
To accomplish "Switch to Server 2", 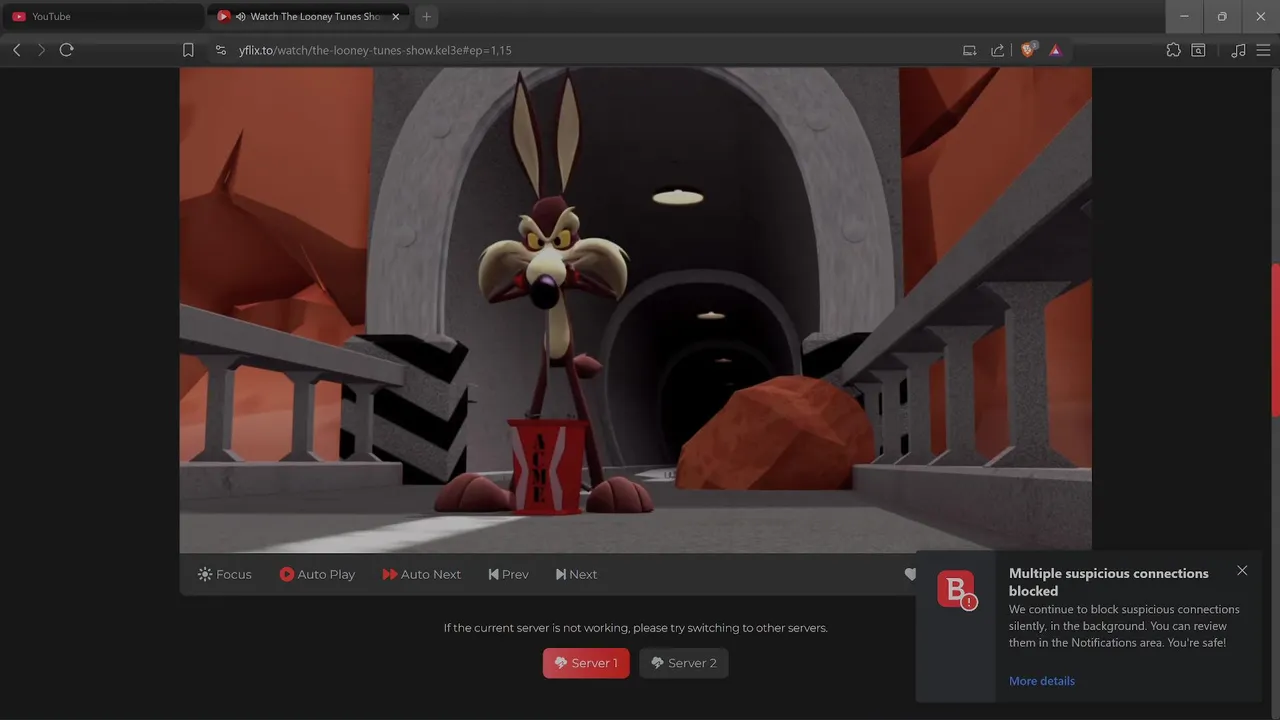I will coord(684,663).
